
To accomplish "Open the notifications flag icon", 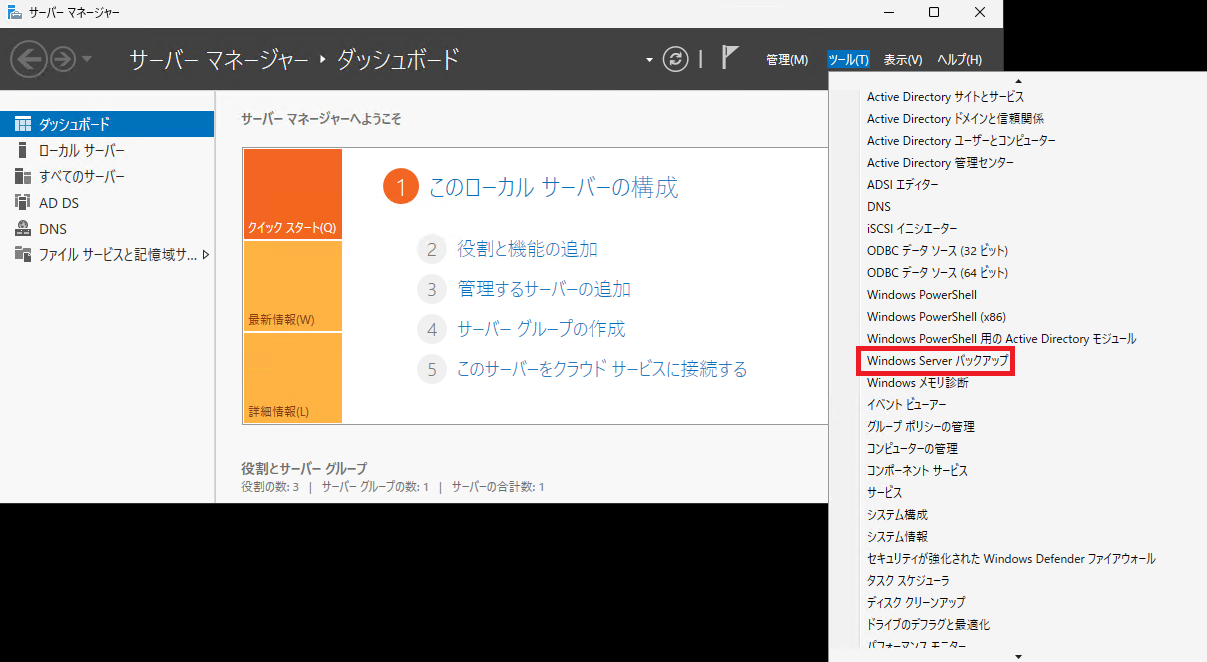I will [x=729, y=59].
